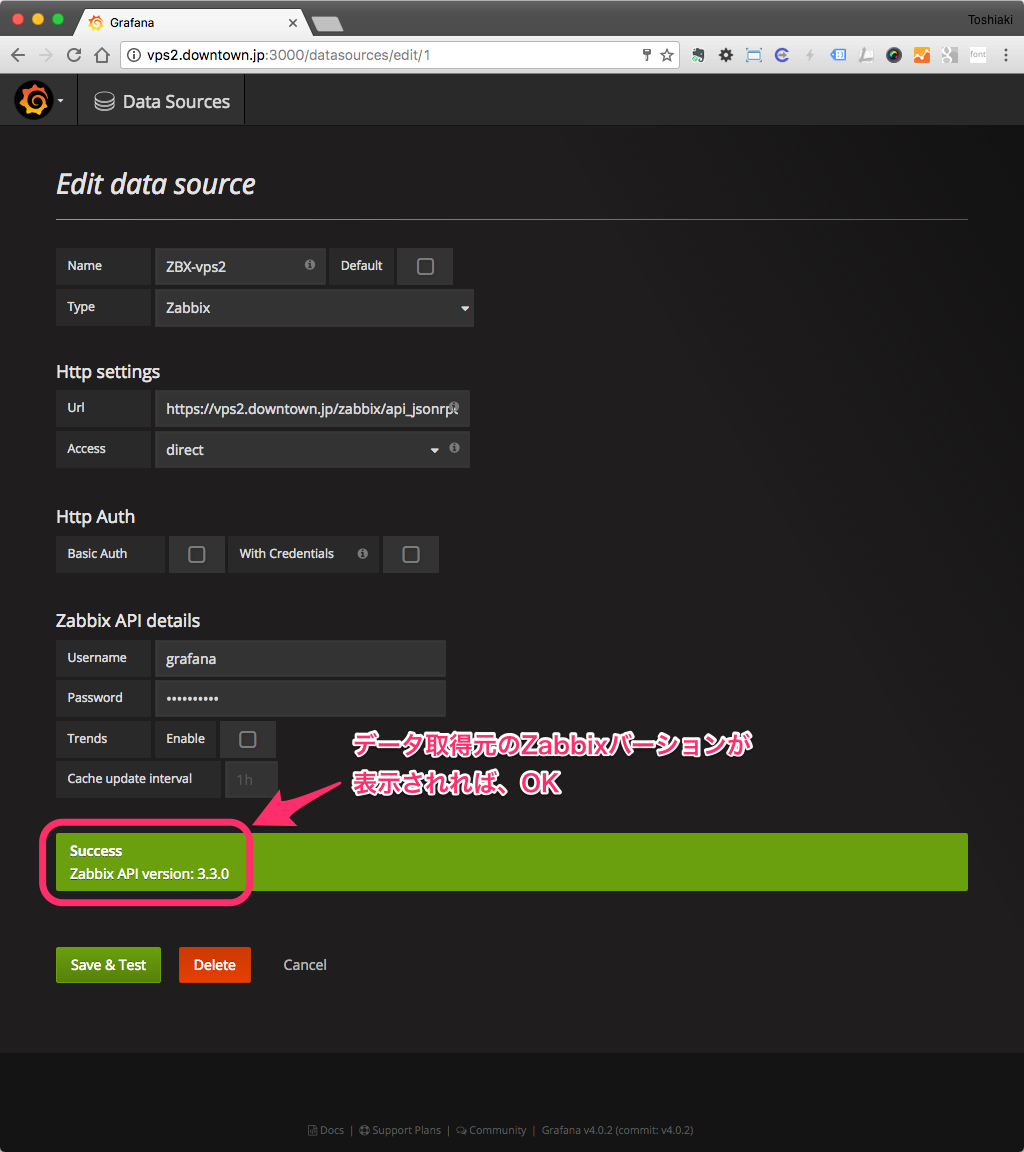
Task: Open saved password key icon
Action: click(646, 55)
